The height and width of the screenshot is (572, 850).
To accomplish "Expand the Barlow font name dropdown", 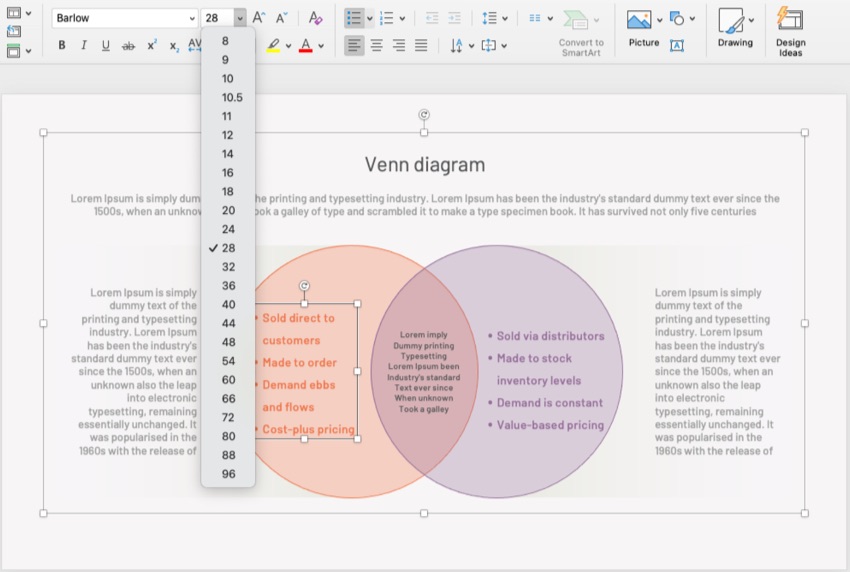I will (x=191, y=18).
